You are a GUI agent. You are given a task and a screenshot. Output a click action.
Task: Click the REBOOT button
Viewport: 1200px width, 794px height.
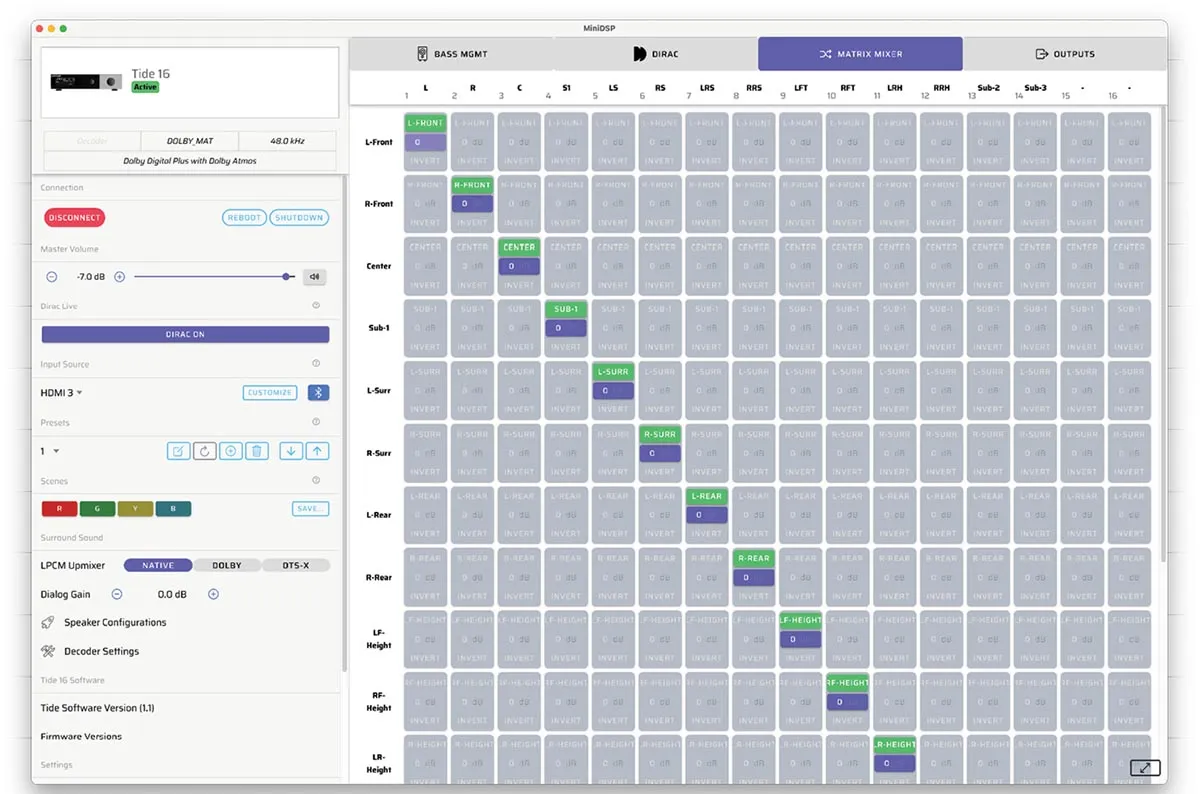point(244,218)
